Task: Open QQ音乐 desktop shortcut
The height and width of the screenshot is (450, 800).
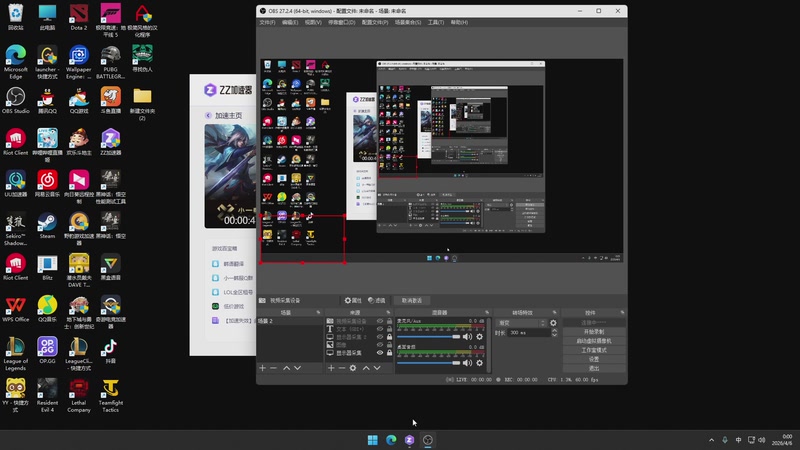Action: (x=47, y=309)
